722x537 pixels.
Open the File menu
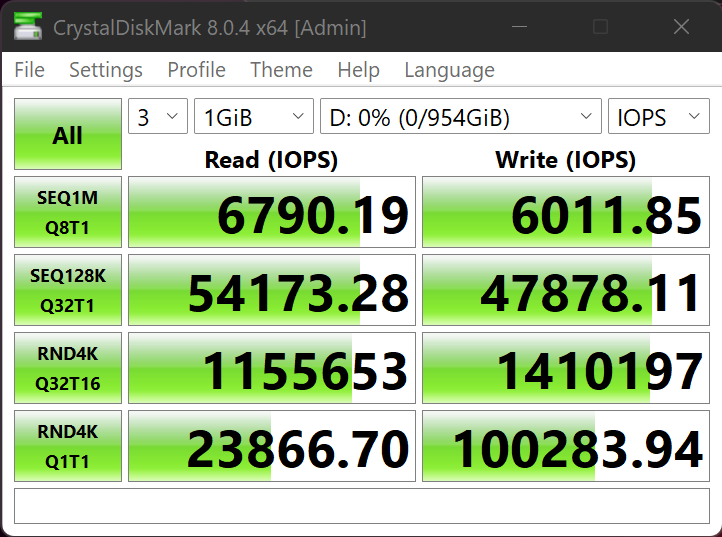pyautogui.click(x=30, y=70)
